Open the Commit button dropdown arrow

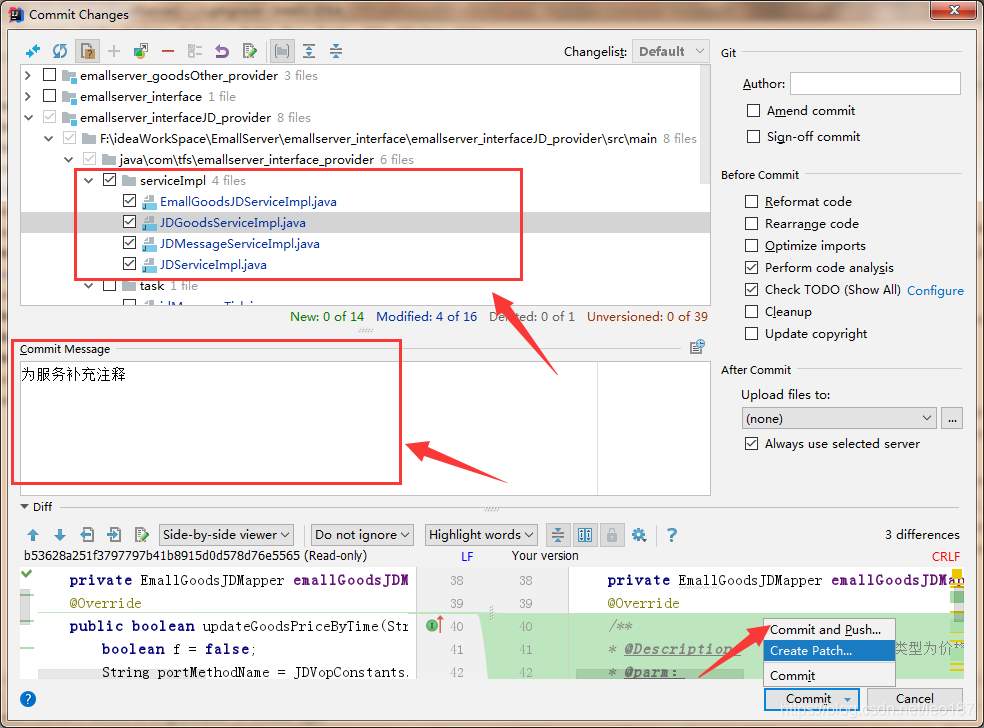pos(848,699)
